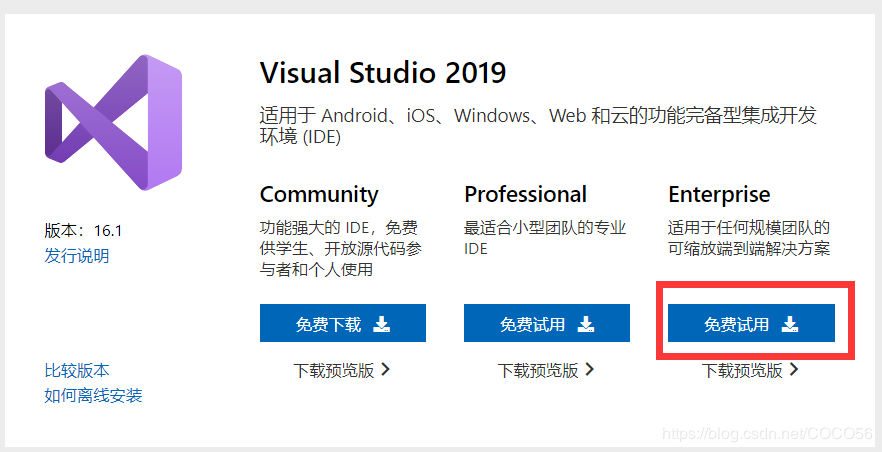Click the Enterprise description 适用于任何规模团队的
Image resolution: width=882 pixels, height=452 pixels.
click(749, 238)
